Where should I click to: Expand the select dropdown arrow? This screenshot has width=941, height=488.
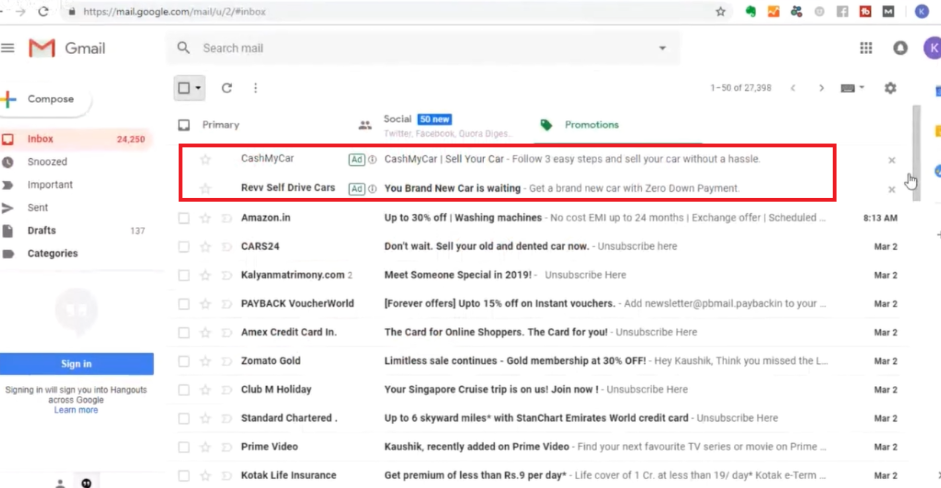click(x=198, y=88)
